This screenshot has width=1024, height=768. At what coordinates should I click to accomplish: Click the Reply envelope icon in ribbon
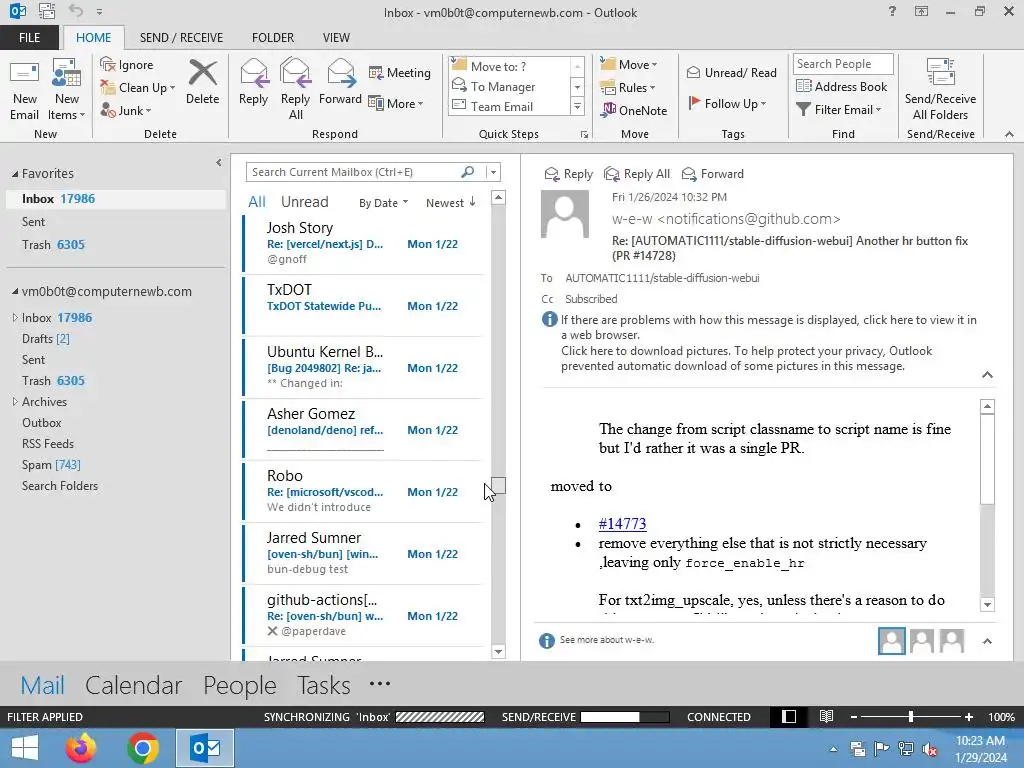pyautogui.click(x=254, y=73)
